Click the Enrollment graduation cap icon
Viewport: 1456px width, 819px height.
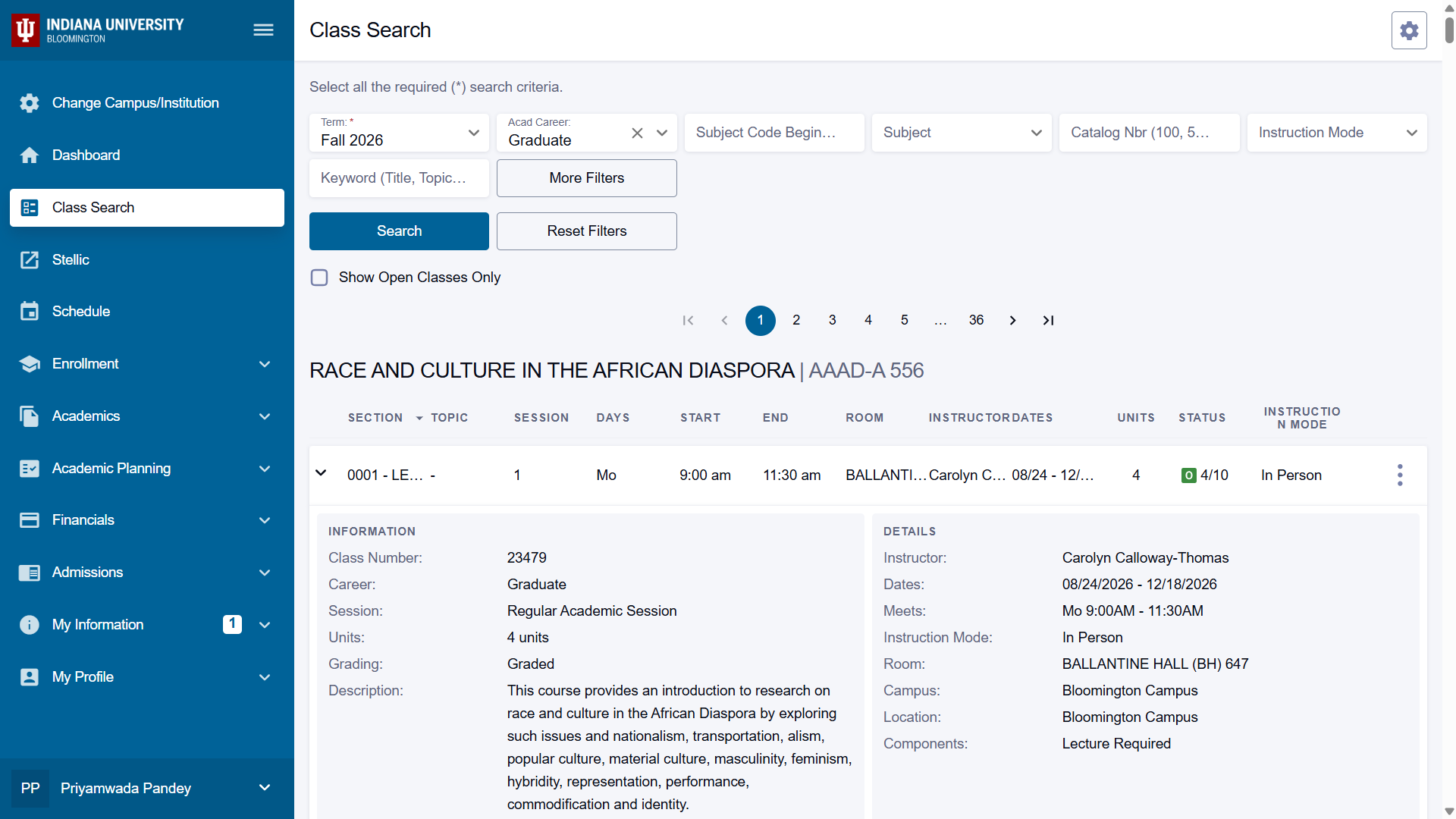coord(30,364)
